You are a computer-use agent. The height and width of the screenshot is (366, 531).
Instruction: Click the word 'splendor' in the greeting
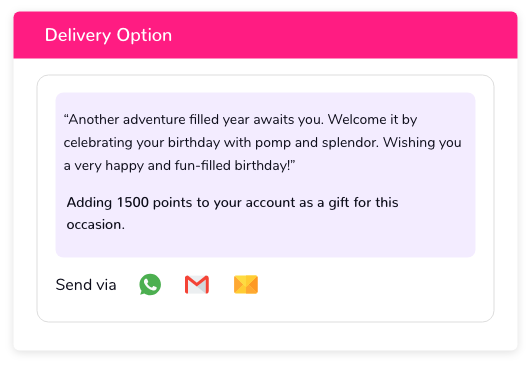point(350,143)
